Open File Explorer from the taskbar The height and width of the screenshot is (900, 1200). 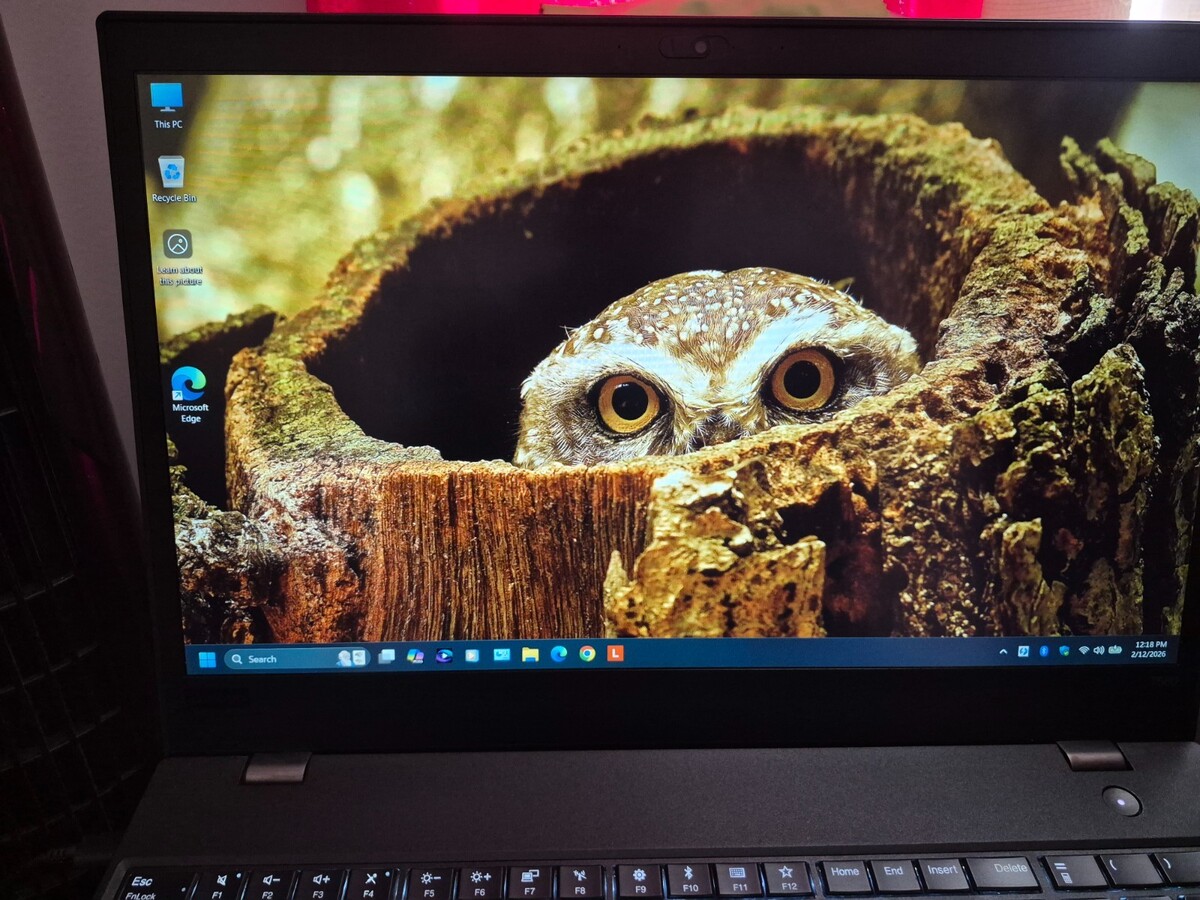click(x=530, y=655)
